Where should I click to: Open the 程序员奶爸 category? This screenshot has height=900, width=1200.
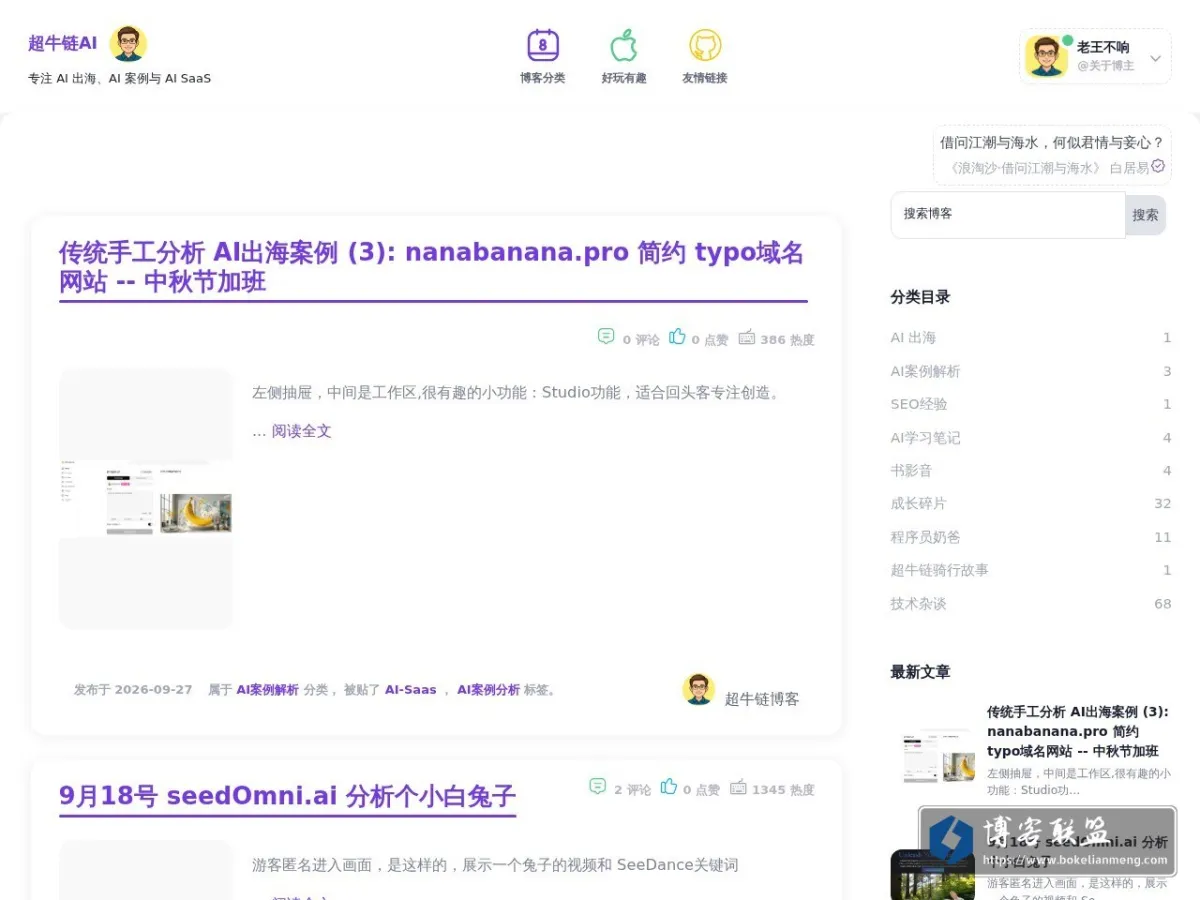[x=926, y=537]
